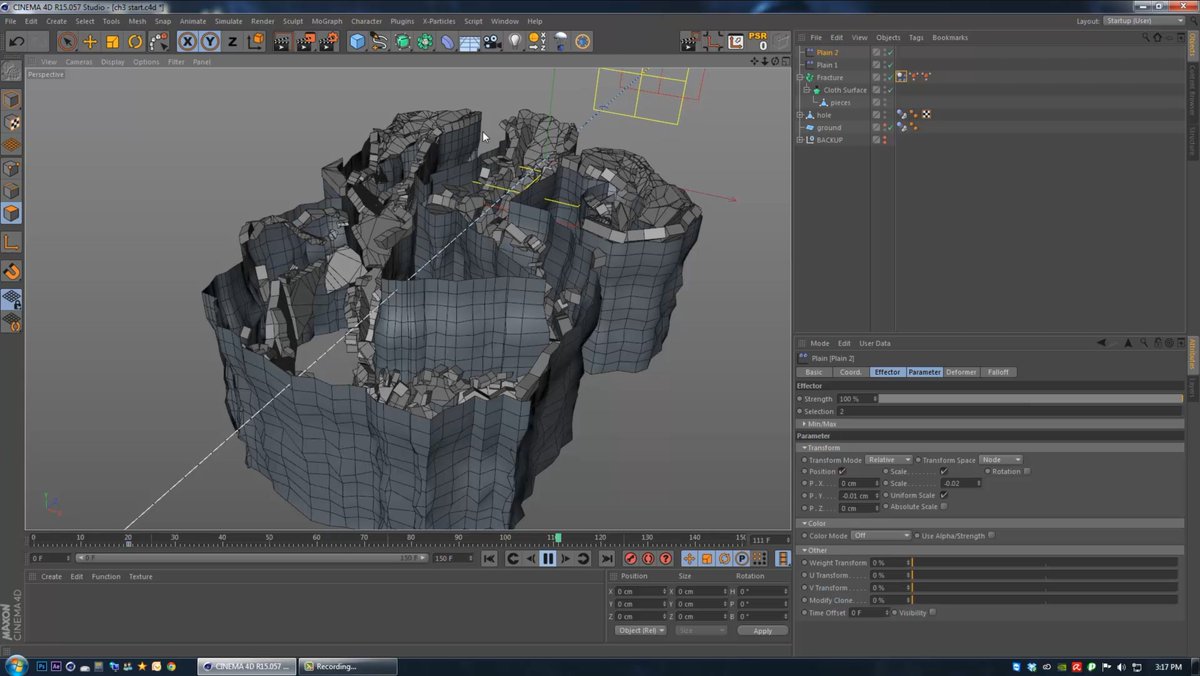Click the Undo arrow icon

pos(15,41)
